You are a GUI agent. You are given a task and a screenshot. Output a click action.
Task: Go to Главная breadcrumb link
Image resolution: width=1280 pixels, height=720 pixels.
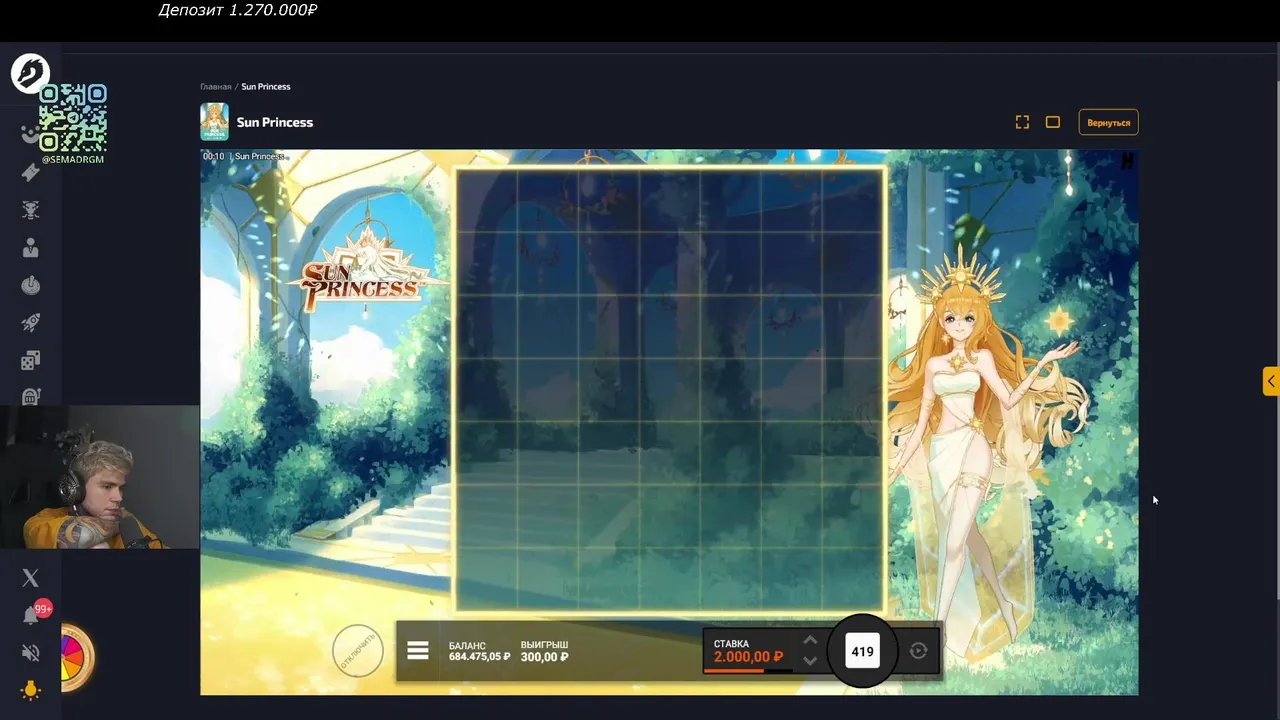(x=215, y=87)
